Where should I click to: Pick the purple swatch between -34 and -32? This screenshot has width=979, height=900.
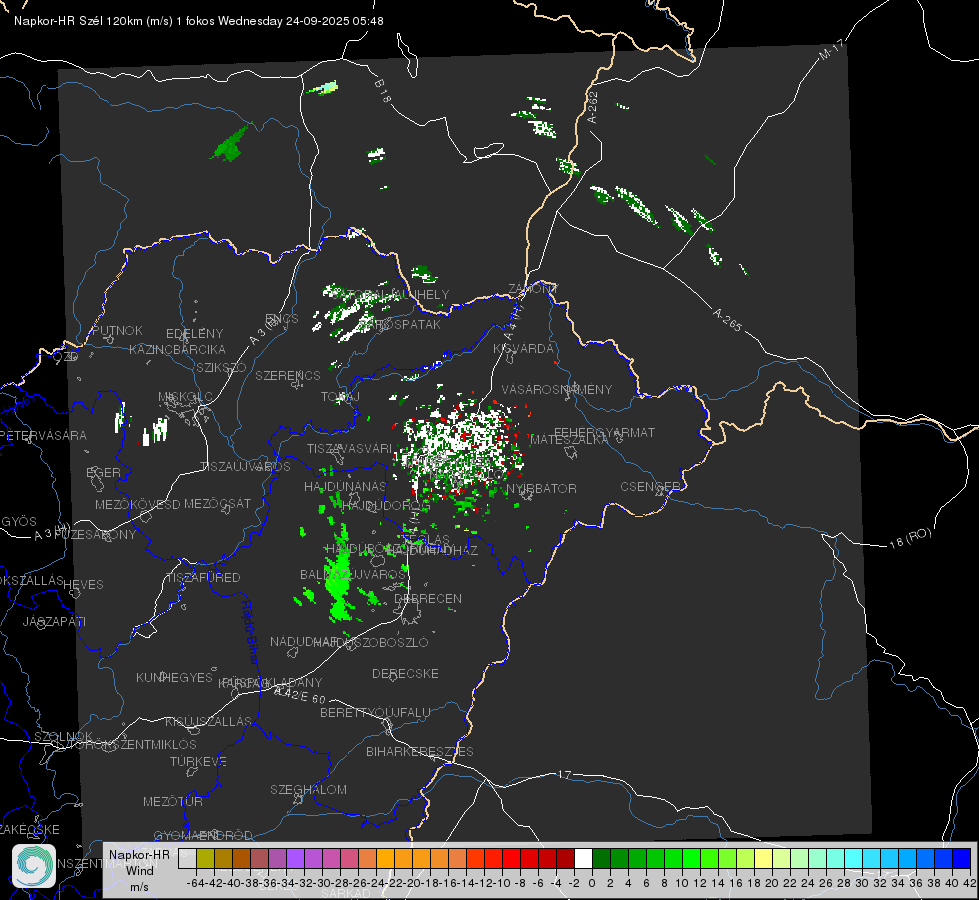[295, 858]
